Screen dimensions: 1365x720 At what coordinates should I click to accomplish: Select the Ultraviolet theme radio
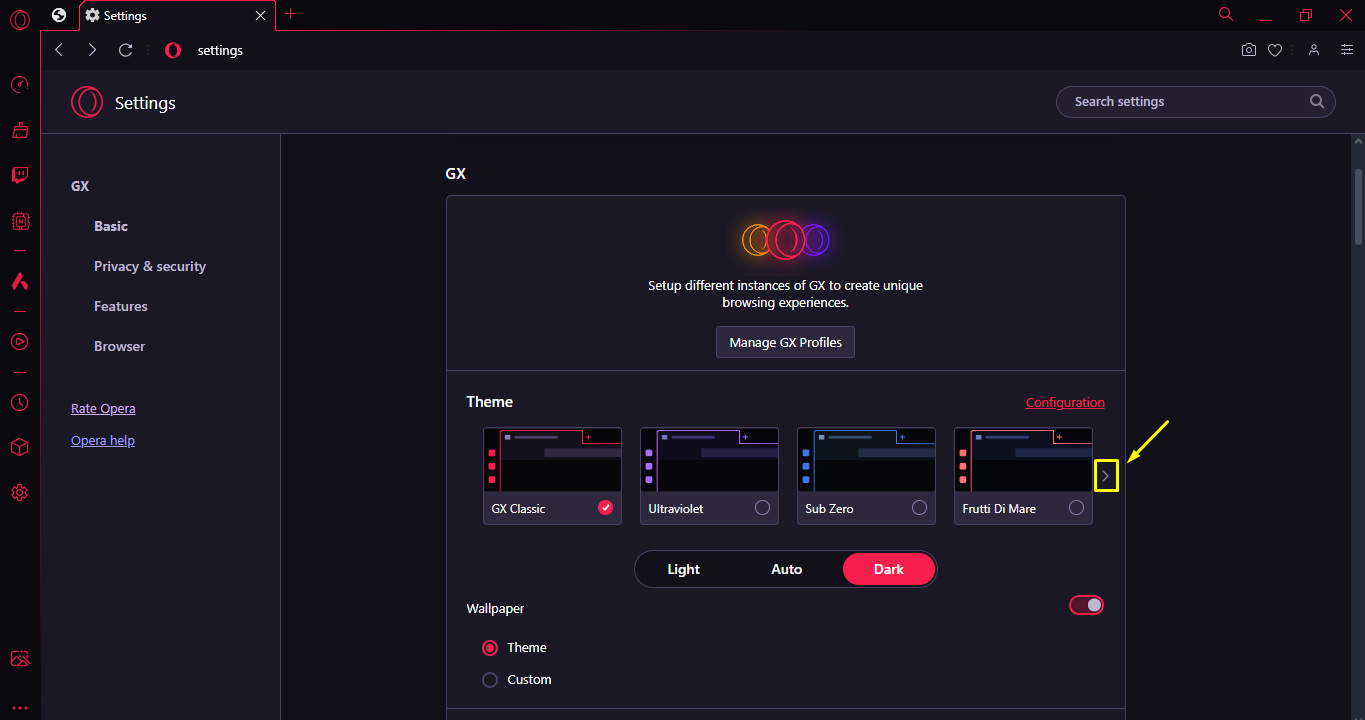(x=762, y=508)
